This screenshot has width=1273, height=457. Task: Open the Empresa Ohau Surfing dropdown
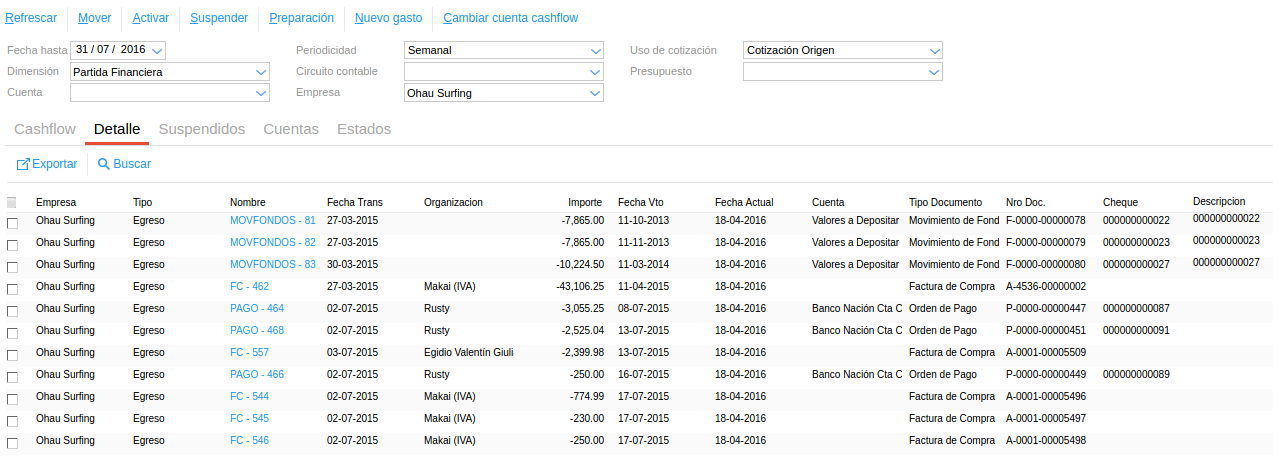click(x=596, y=93)
